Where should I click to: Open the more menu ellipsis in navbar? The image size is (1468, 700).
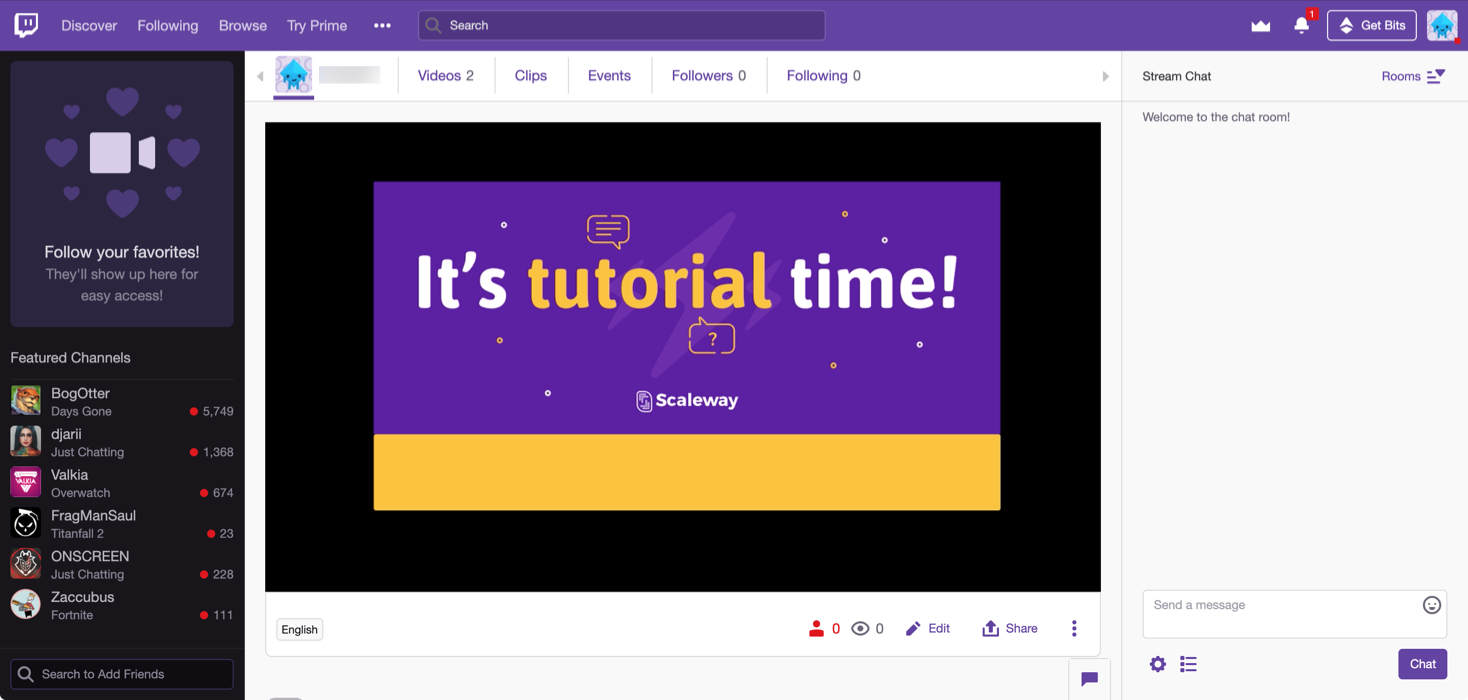pyautogui.click(x=382, y=26)
